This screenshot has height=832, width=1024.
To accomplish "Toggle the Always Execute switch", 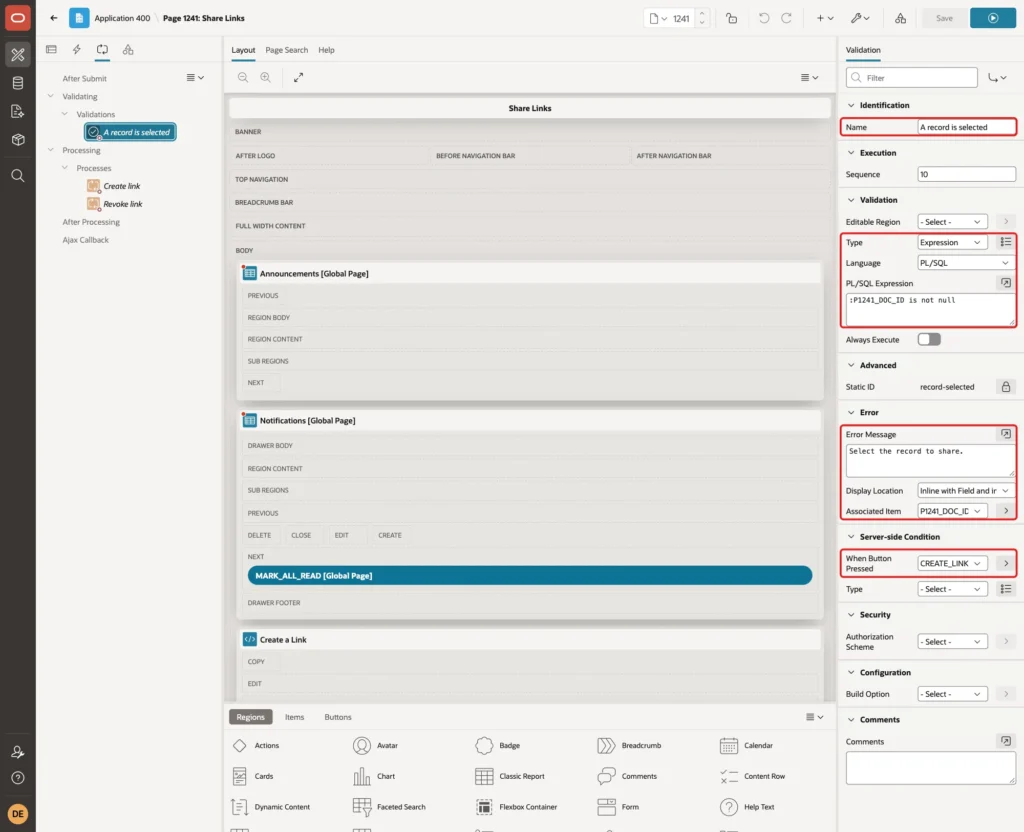I will coord(929,340).
